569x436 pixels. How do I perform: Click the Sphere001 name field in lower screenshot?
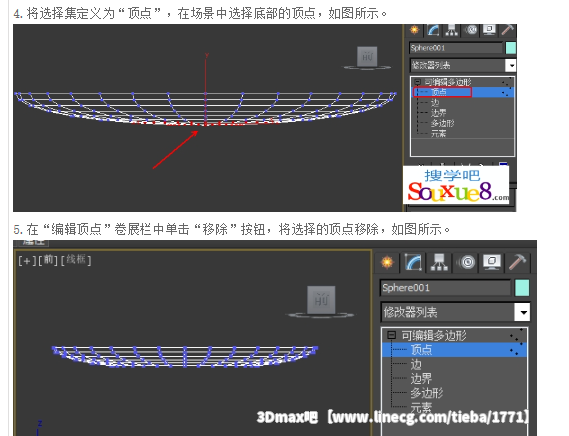coord(445,288)
